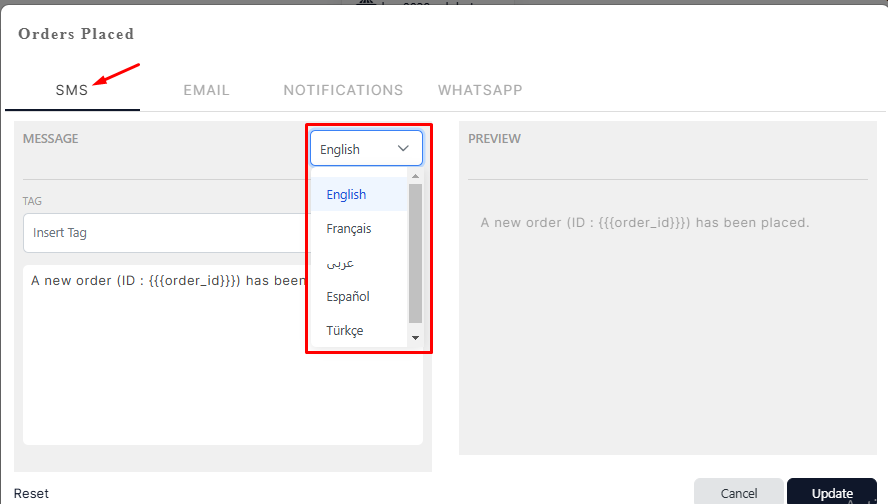Click the MESSAGE section heading
This screenshot has height=504, width=888.
click(x=50, y=139)
